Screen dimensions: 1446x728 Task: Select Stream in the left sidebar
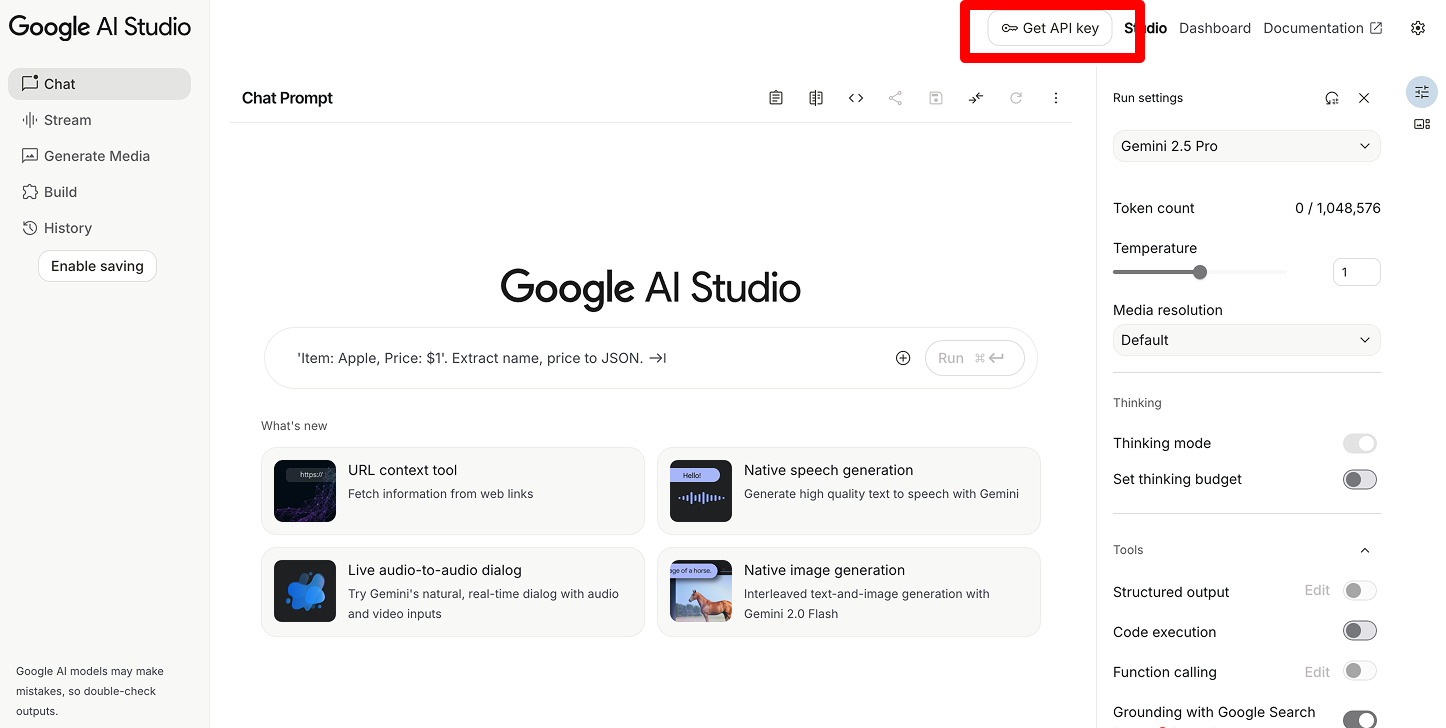(x=99, y=120)
